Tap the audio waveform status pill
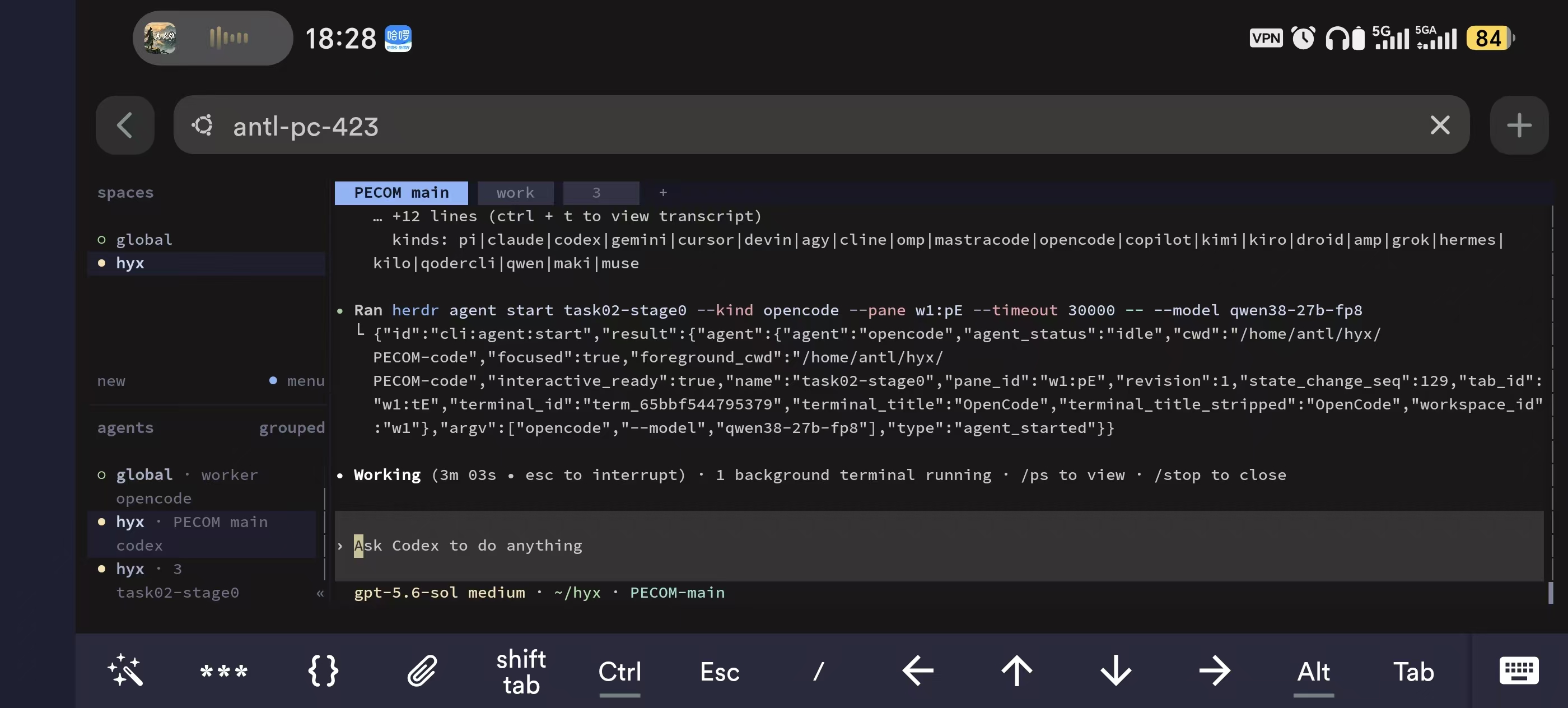The height and width of the screenshot is (708, 1568). point(212,38)
